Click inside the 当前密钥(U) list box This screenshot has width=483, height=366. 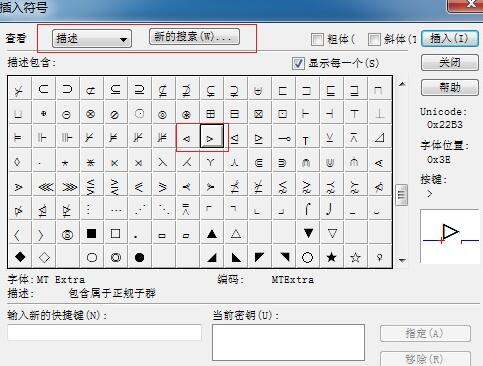click(288, 342)
